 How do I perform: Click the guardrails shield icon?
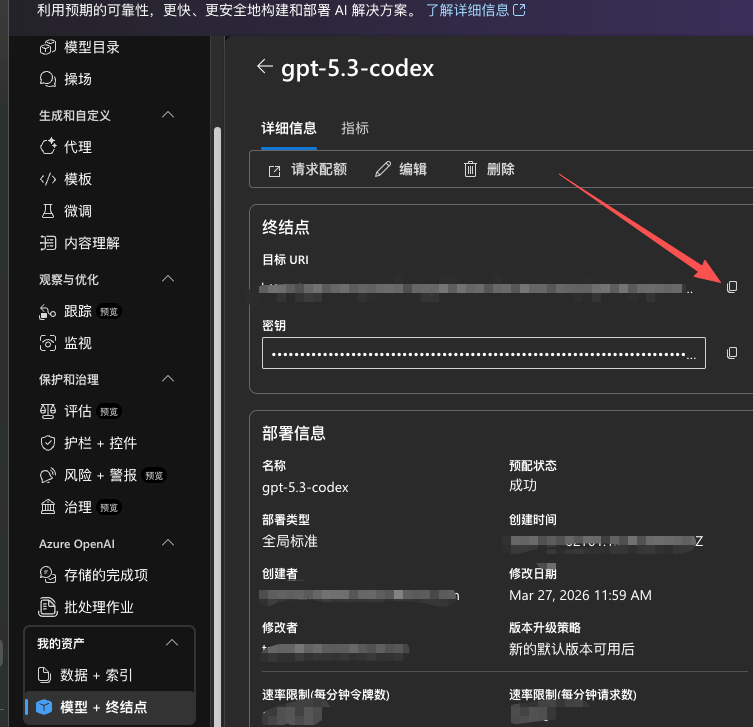click(48, 443)
